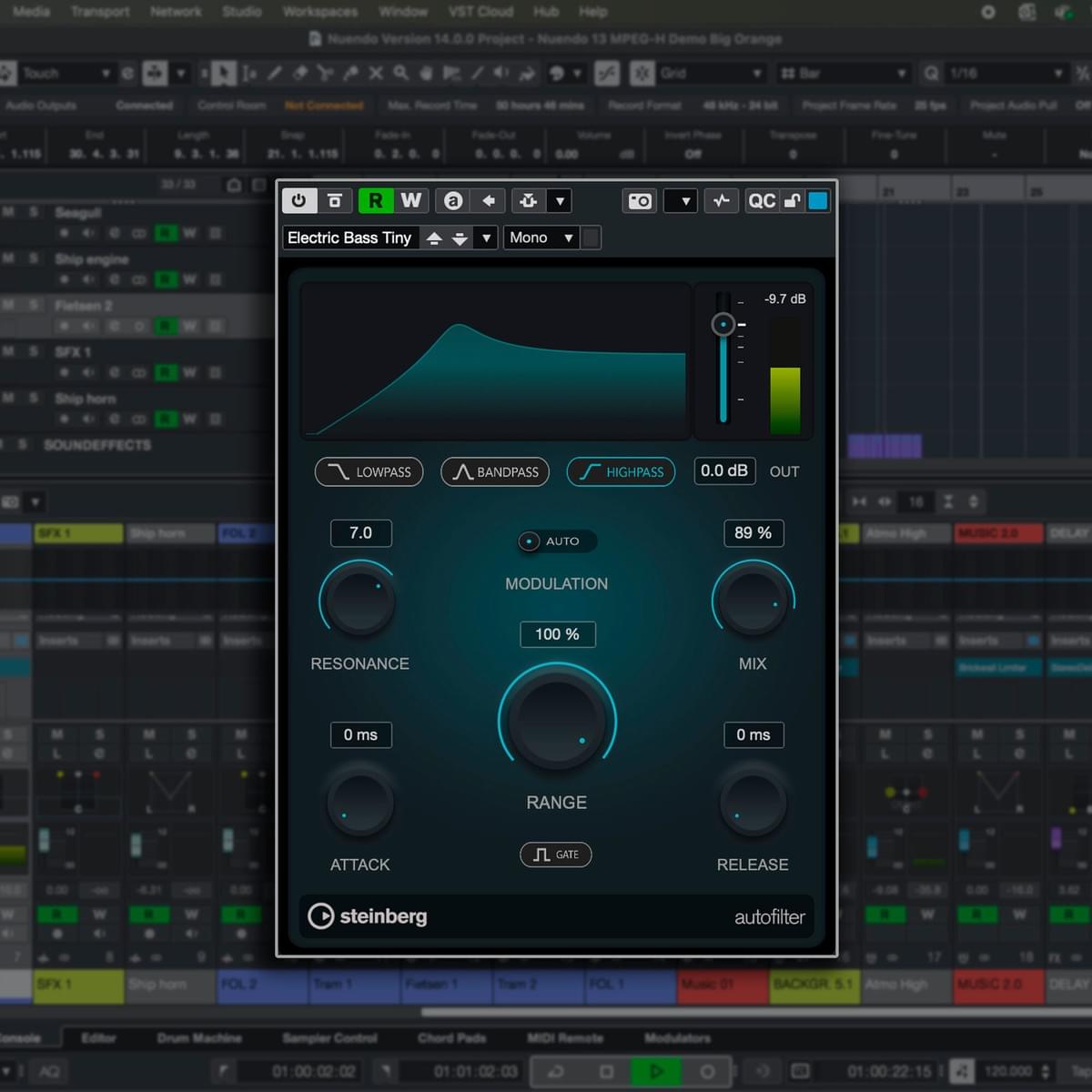
Task: Open the Mono channel configuration dropdown
Action: click(541, 238)
